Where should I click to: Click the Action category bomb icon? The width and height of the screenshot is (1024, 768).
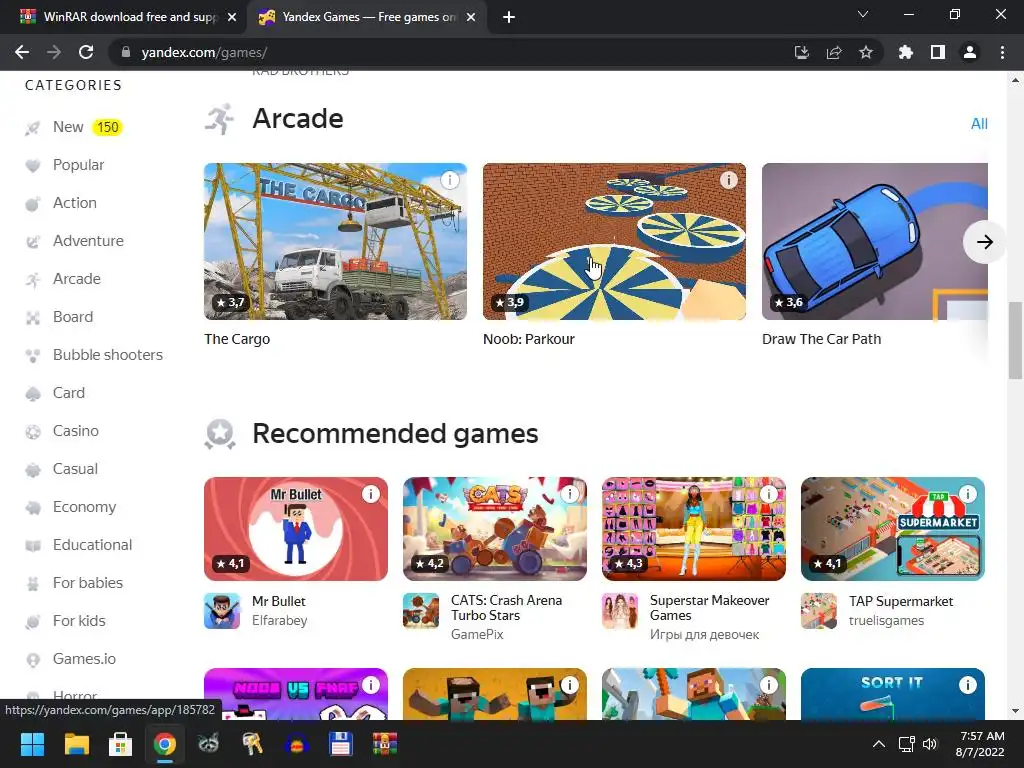coord(33,204)
